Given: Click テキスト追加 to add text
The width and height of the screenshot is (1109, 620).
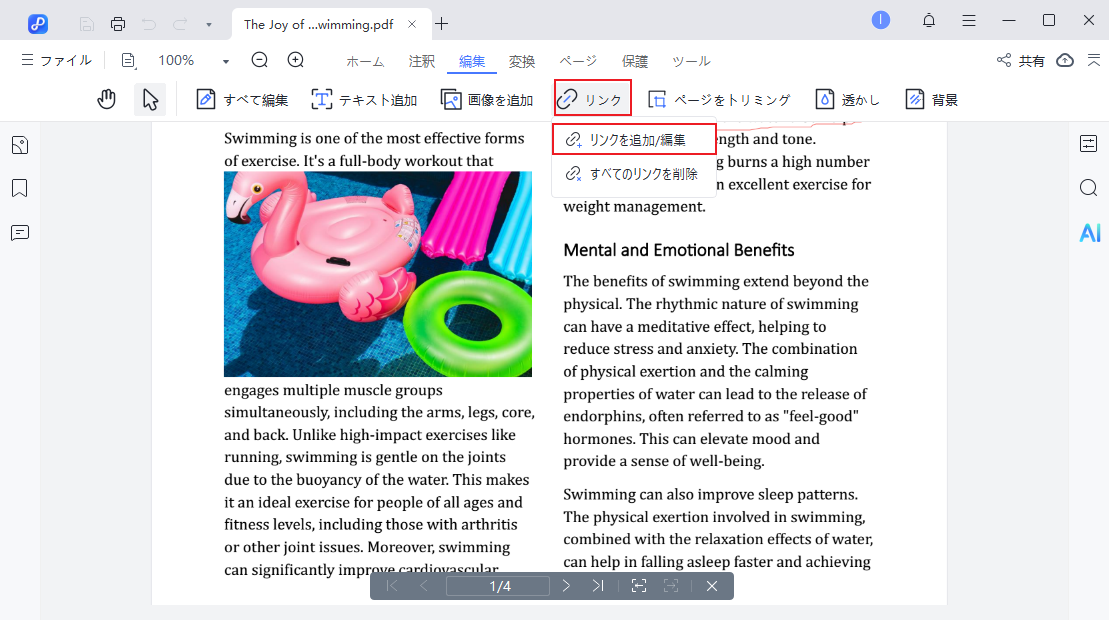Looking at the screenshot, I should 364,100.
